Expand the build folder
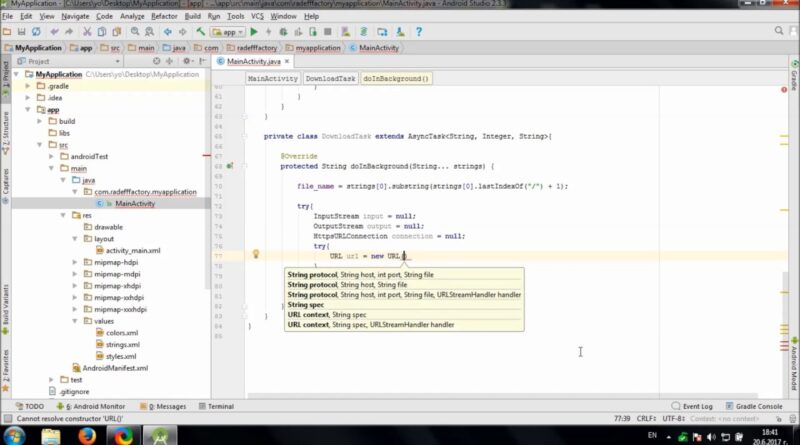The image size is (800, 445). (x=39, y=121)
